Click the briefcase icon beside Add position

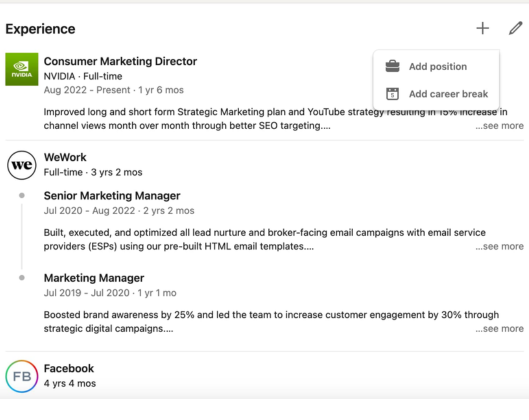[392, 66]
